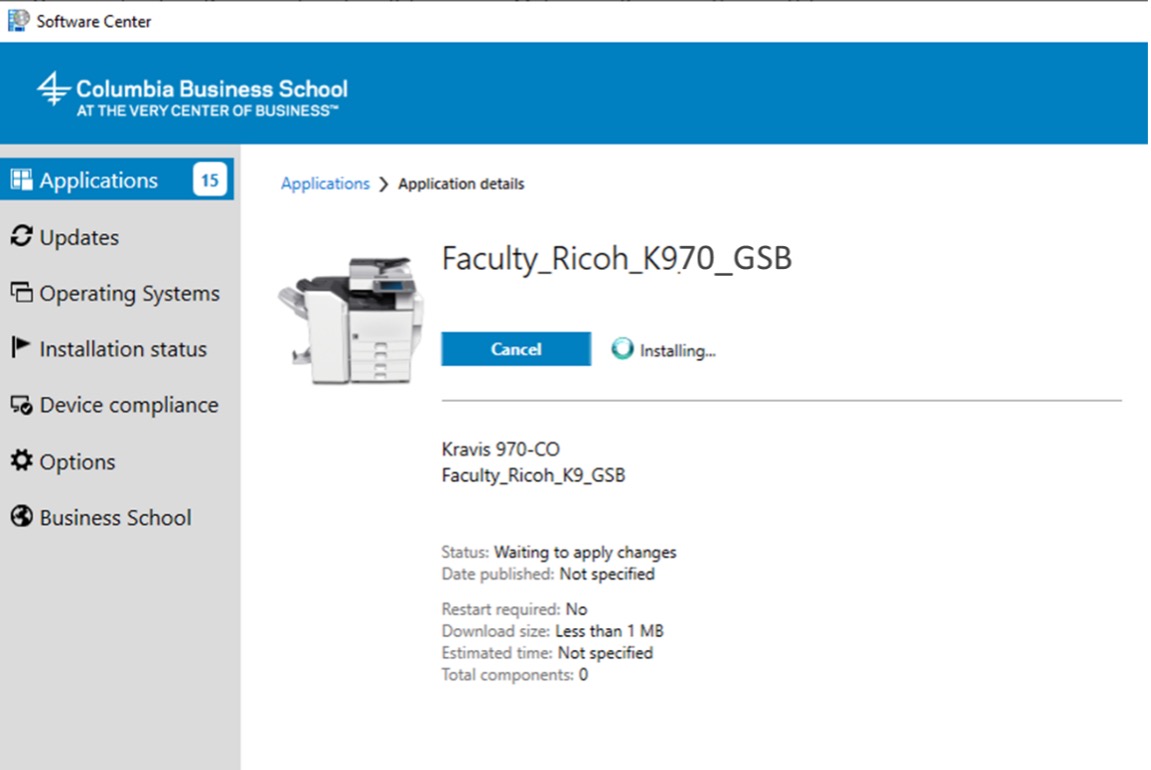This screenshot has width=1151, height=770.
Task: Click the Software Center title bar icon
Action: (x=18, y=21)
